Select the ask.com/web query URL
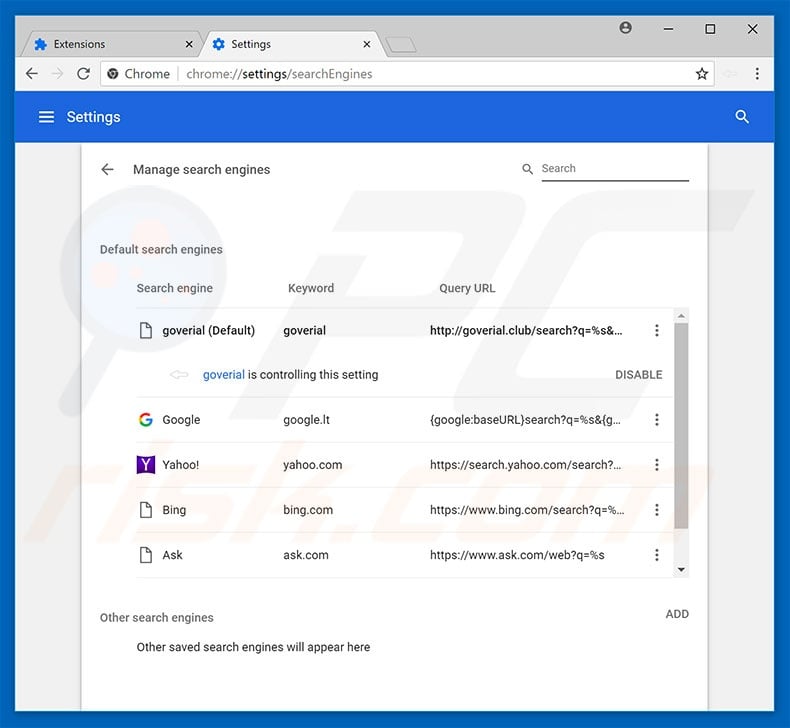 coord(517,555)
